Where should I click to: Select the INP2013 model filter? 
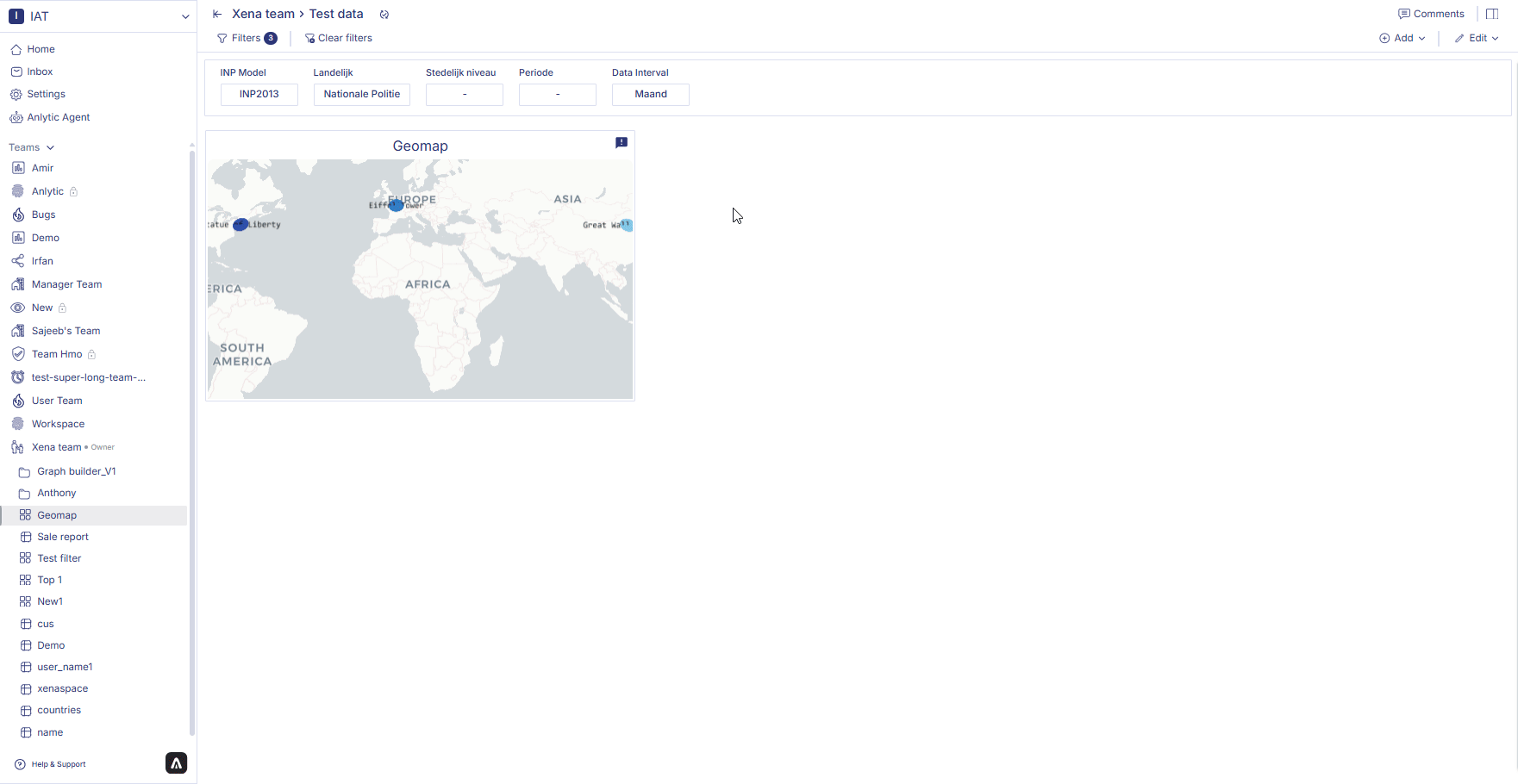tap(259, 94)
